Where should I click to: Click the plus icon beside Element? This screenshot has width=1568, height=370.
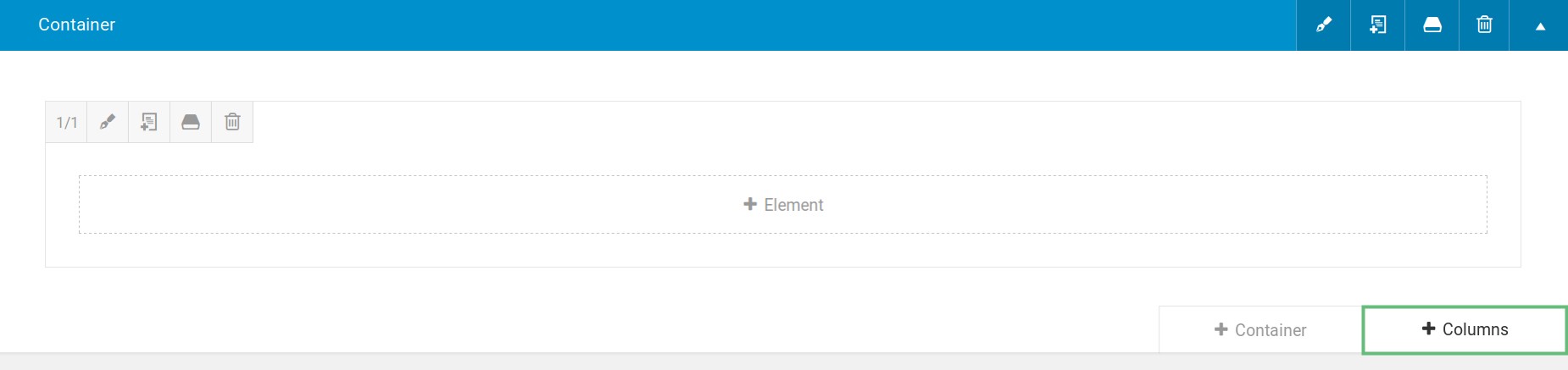coord(750,204)
